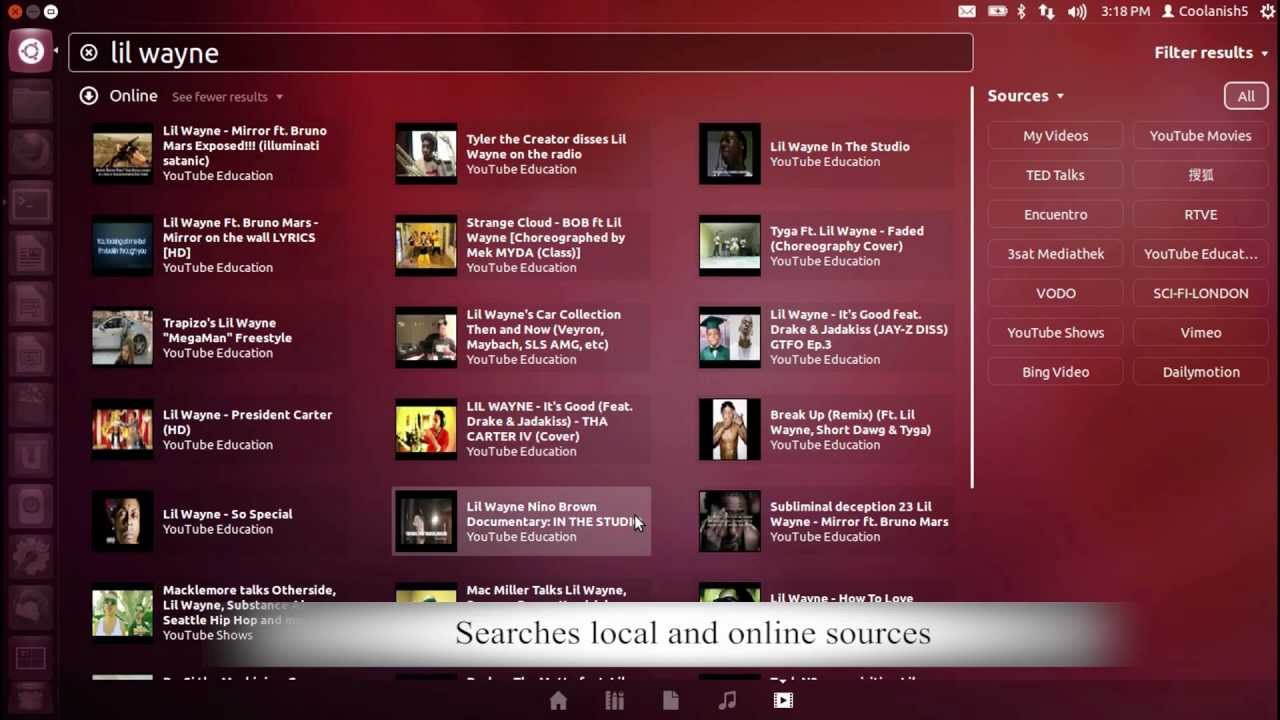This screenshot has width=1280, height=720.
Task: Switch to the Music lens icon
Action: tap(727, 701)
